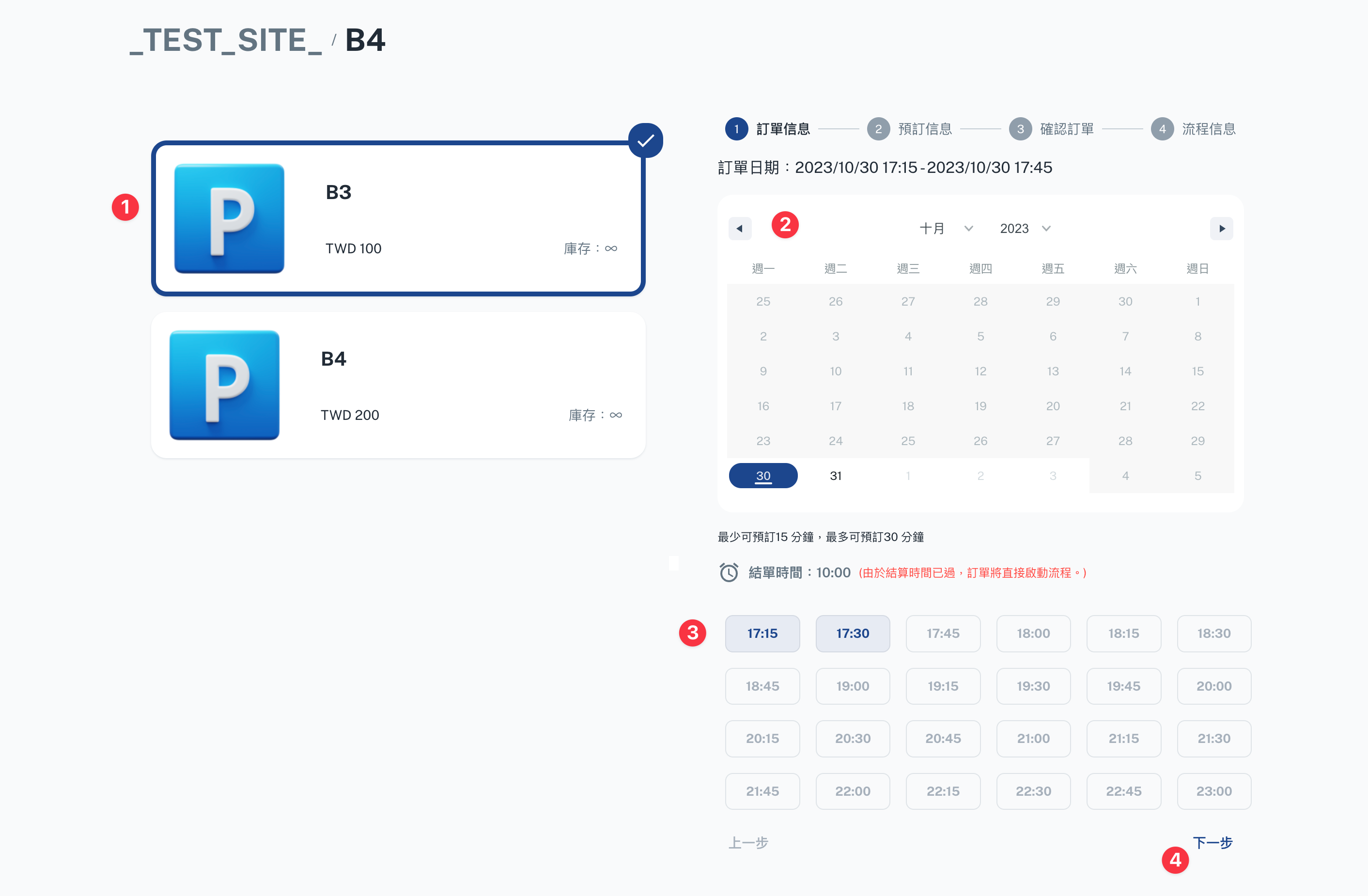Click the checkmark badge on B3 card

coord(646,140)
